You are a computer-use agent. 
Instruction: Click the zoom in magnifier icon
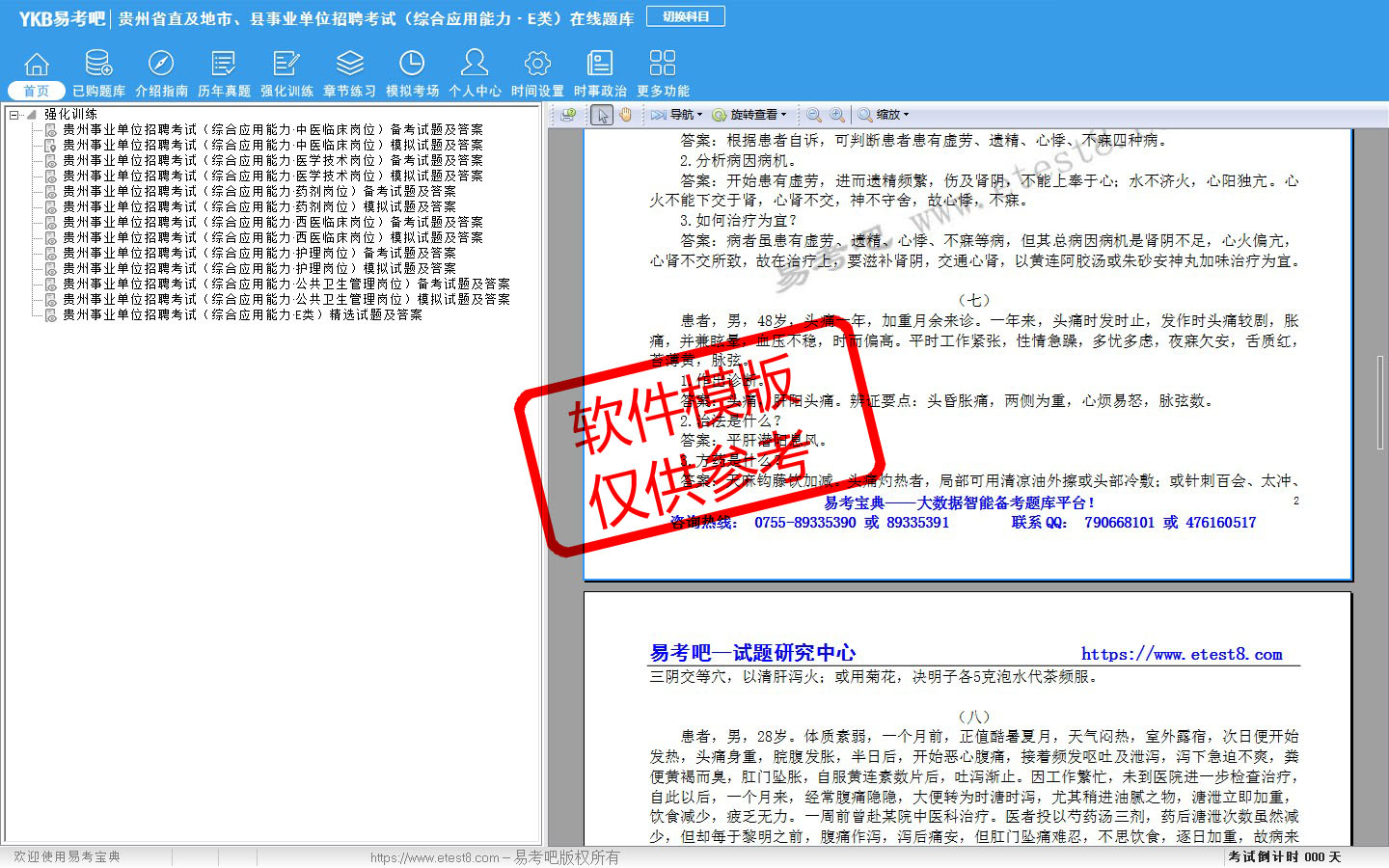point(837,115)
